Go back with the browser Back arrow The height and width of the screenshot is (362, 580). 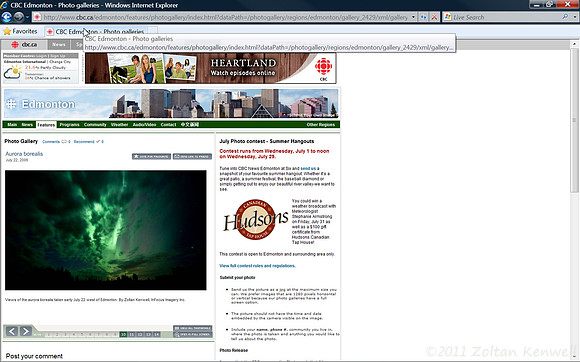click(x=7, y=17)
